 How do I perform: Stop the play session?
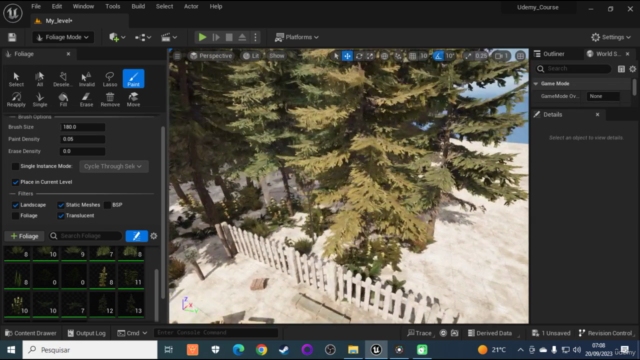click(229, 37)
